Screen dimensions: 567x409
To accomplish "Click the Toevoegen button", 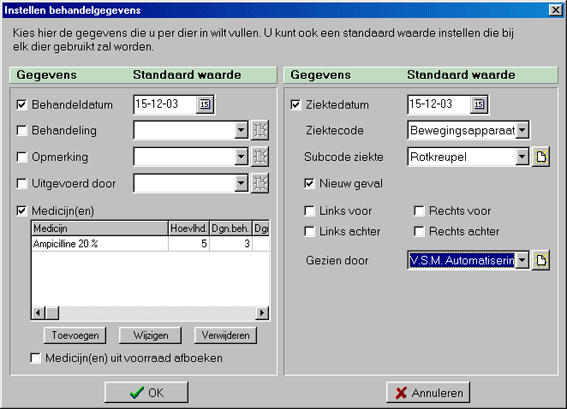I will point(75,335).
